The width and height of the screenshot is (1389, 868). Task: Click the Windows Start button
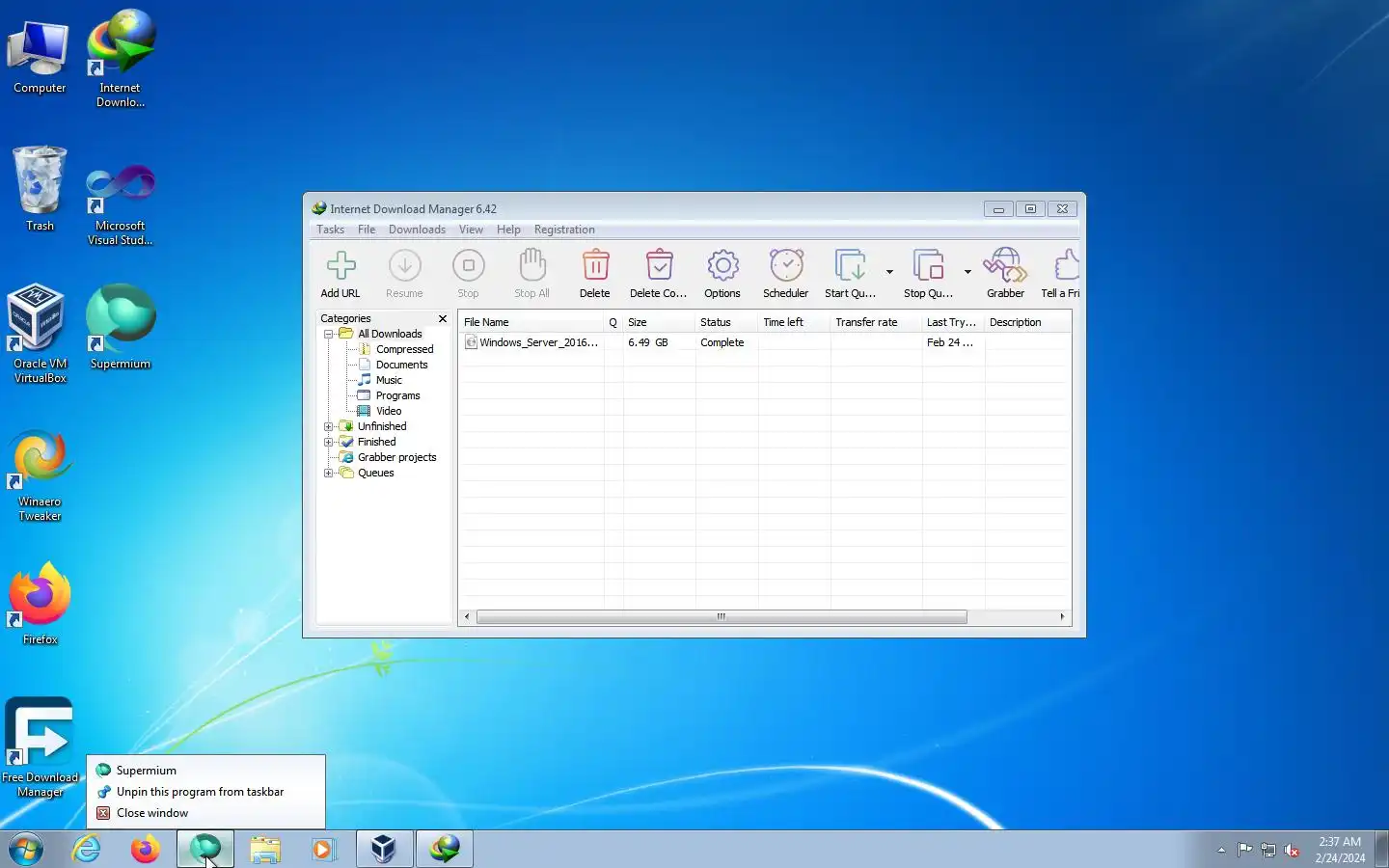[26, 850]
